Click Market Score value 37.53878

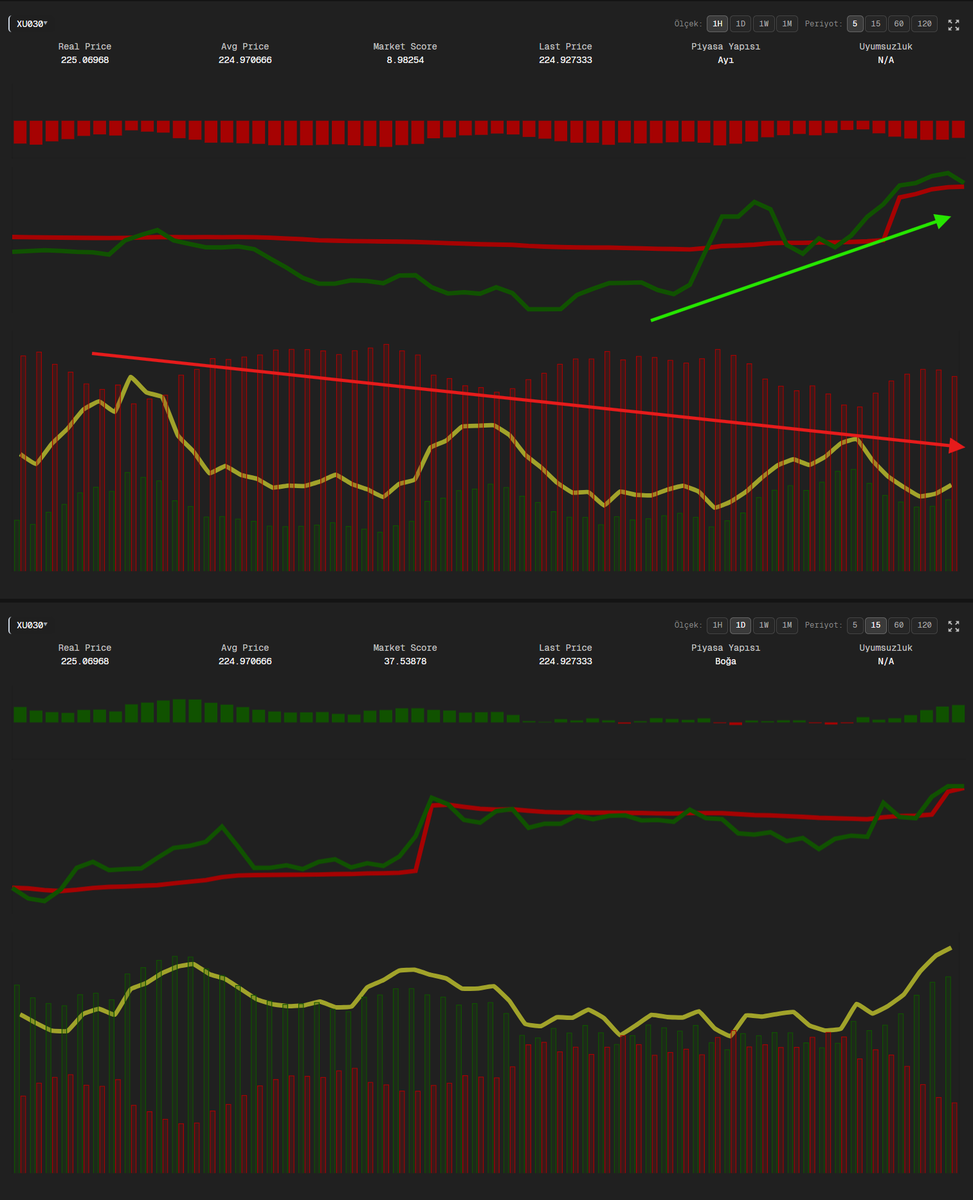405,662
